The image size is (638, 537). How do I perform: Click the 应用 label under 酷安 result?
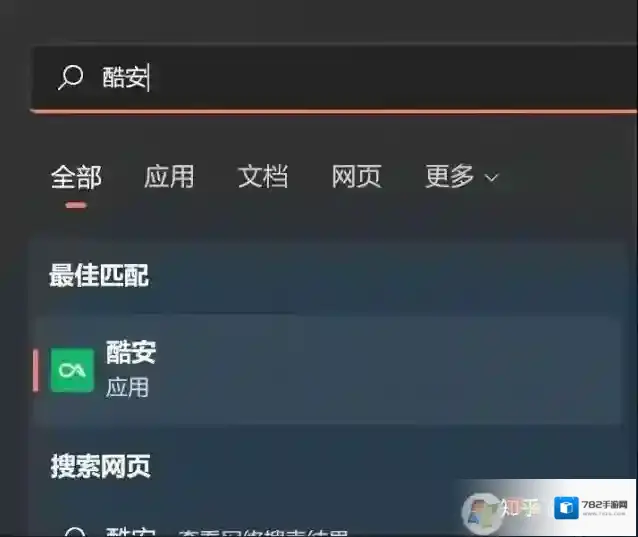pos(127,387)
